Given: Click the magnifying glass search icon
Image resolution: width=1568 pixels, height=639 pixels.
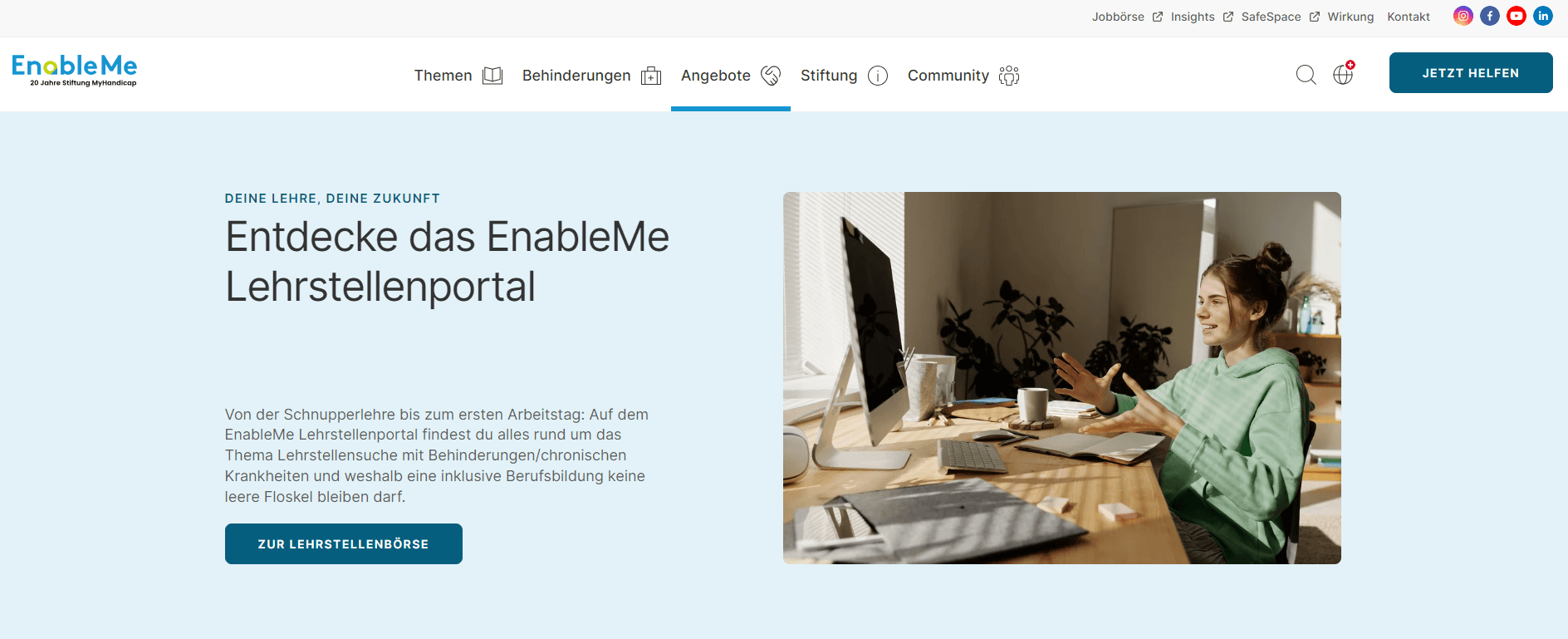Looking at the screenshot, I should [1306, 75].
